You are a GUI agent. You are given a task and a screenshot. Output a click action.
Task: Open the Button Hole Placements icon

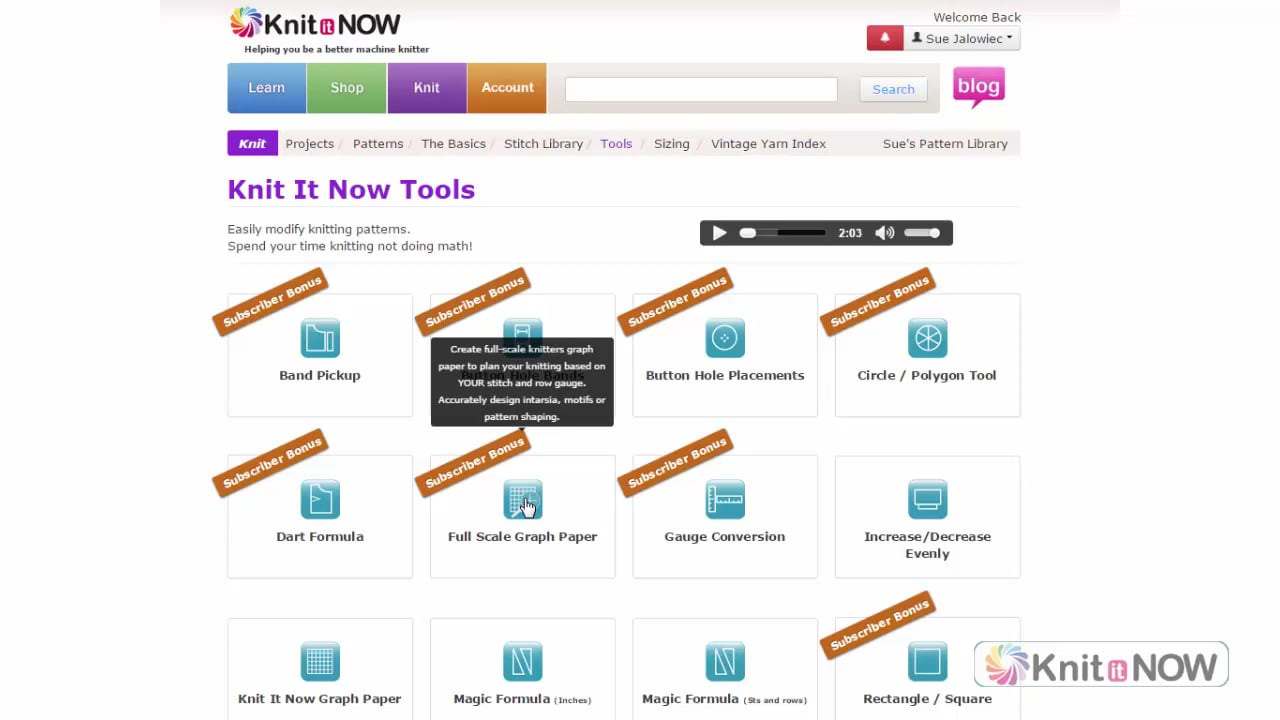(x=725, y=338)
